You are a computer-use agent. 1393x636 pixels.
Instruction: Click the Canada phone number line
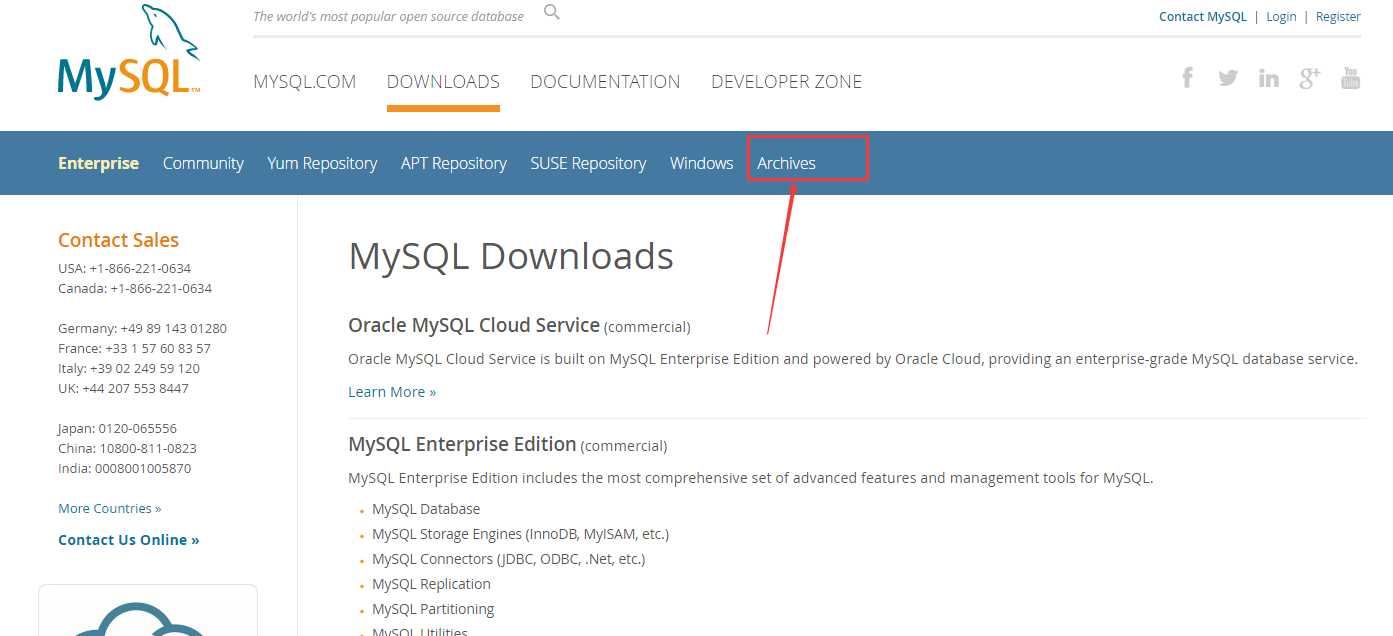click(135, 288)
